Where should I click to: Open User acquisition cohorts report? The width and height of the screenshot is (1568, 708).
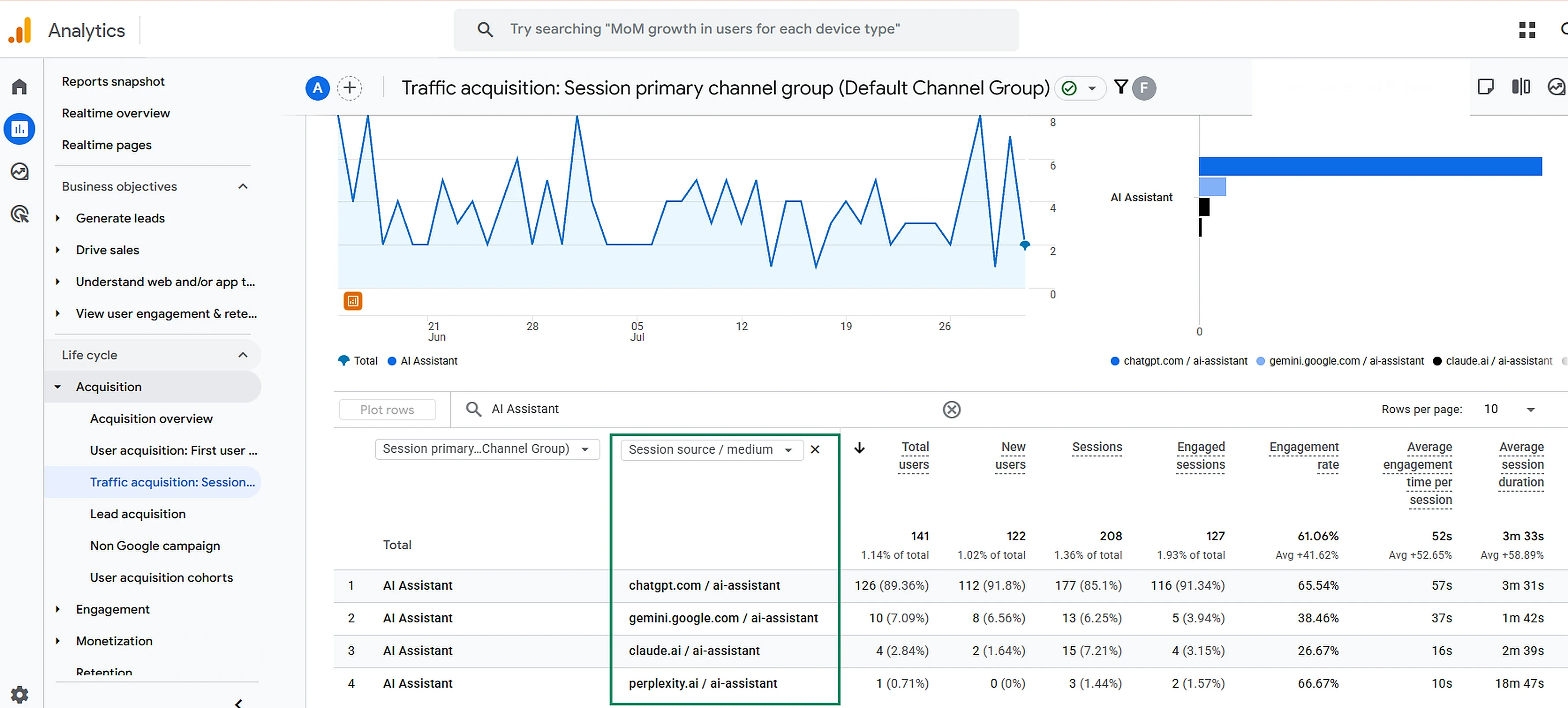161,577
